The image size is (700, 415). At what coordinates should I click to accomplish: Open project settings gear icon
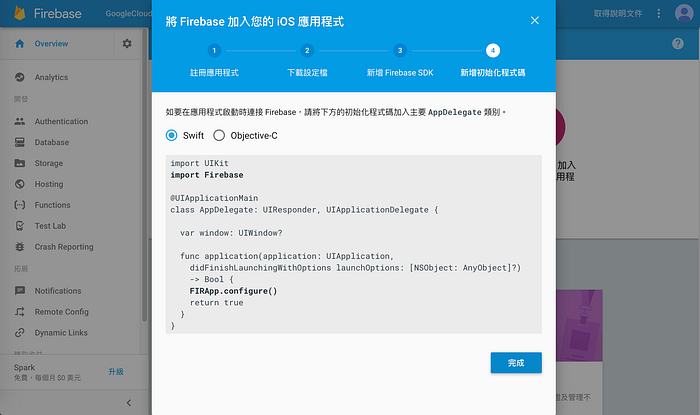click(x=127, y=44)
